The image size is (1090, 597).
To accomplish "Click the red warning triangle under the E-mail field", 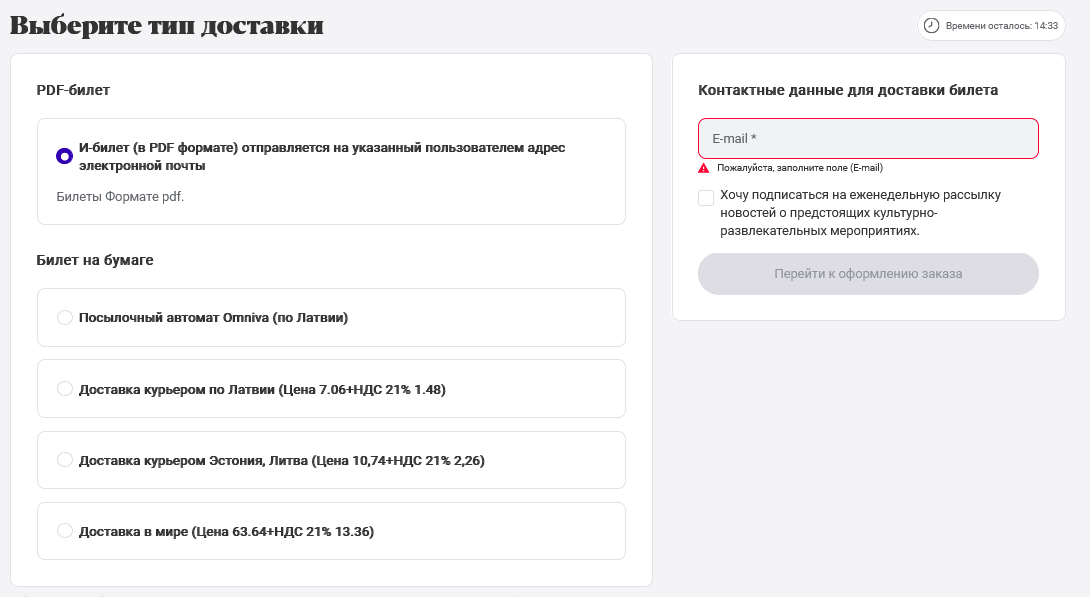I will tap(703, 168).
